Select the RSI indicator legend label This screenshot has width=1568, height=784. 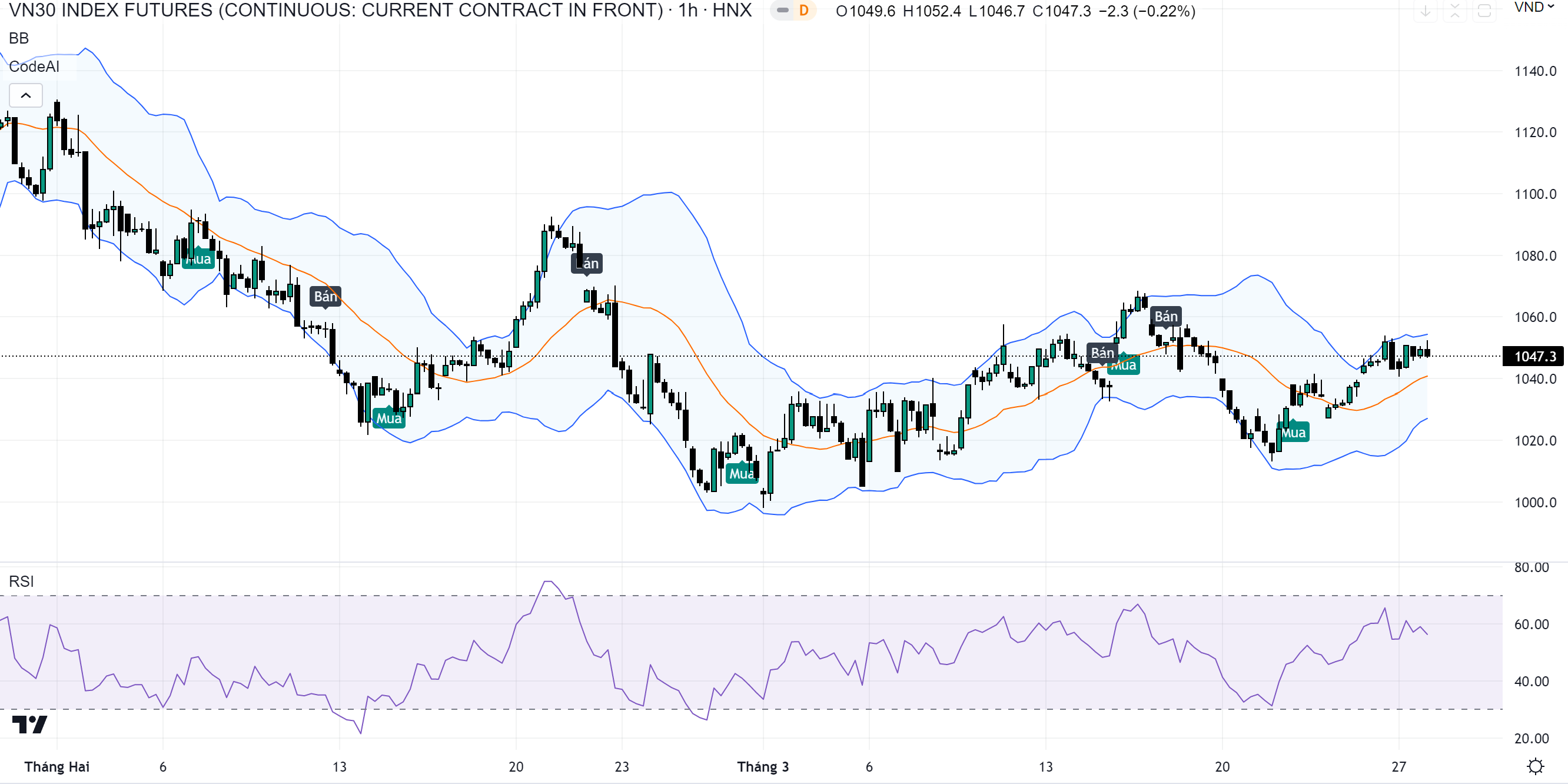click(x=21, y=582)
